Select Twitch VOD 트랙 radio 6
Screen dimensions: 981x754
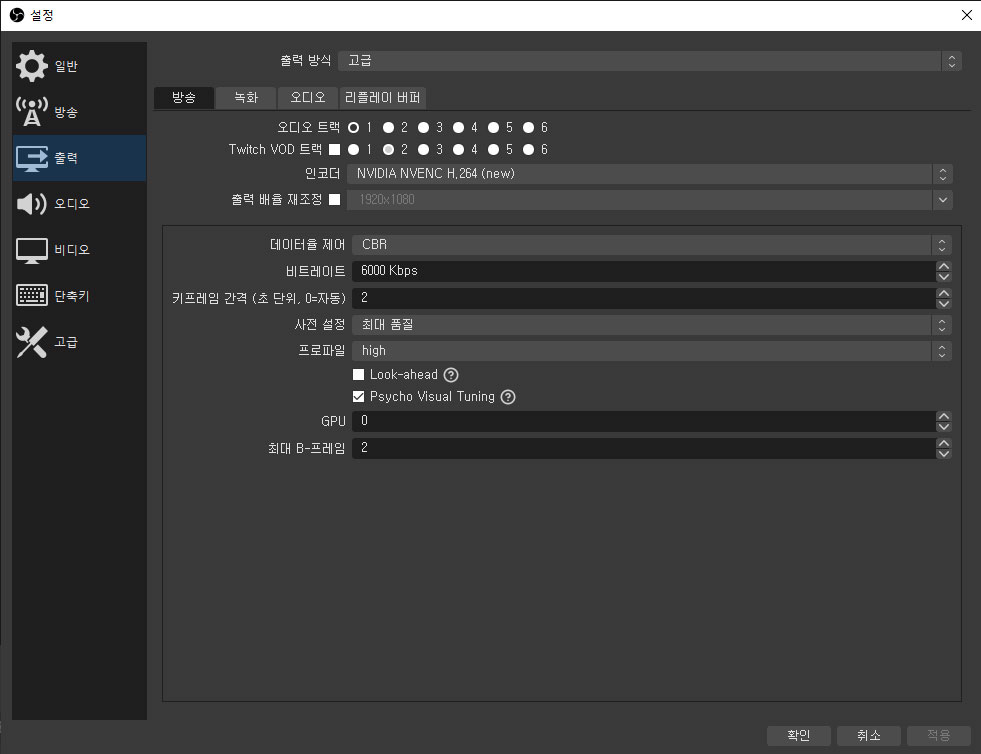[529, 150]
